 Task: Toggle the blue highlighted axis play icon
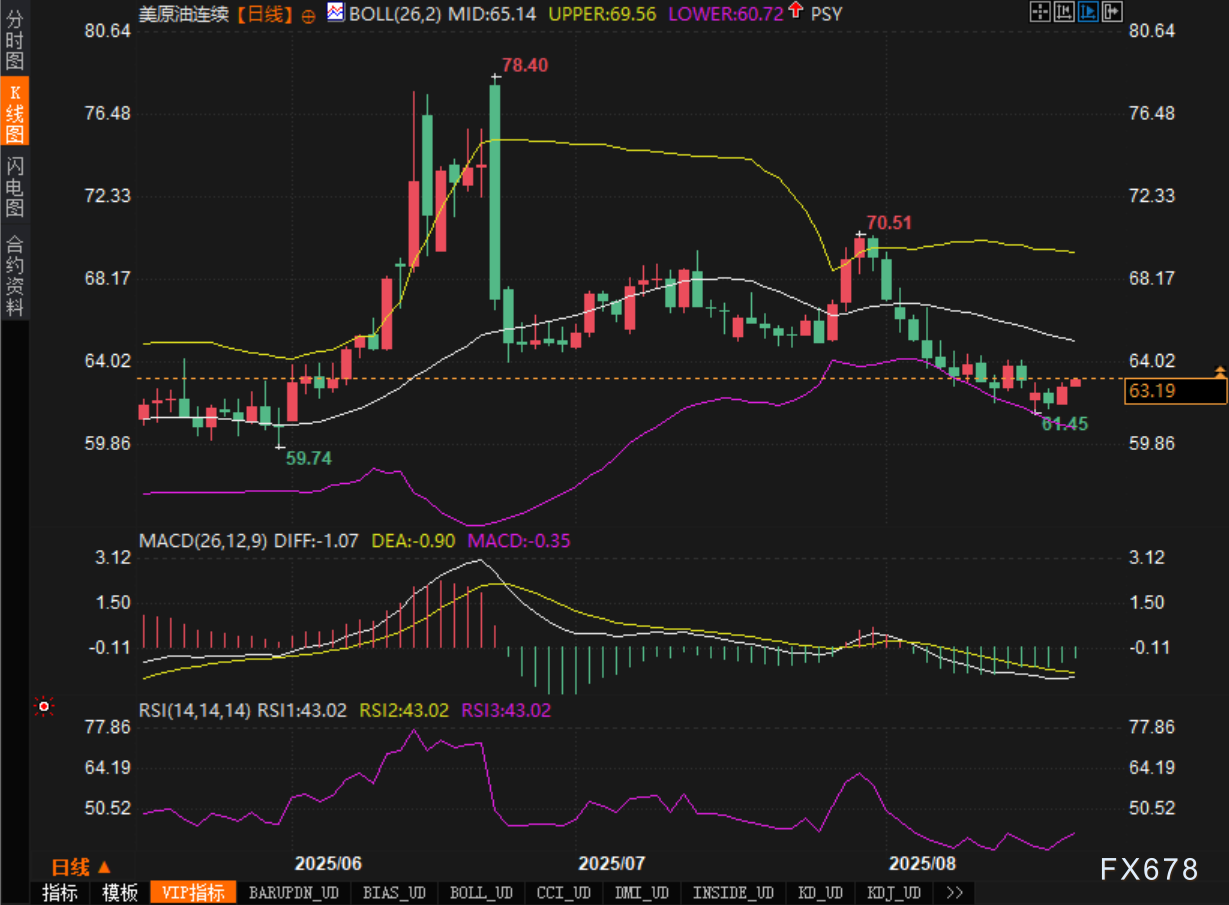tap(1087, 12)
